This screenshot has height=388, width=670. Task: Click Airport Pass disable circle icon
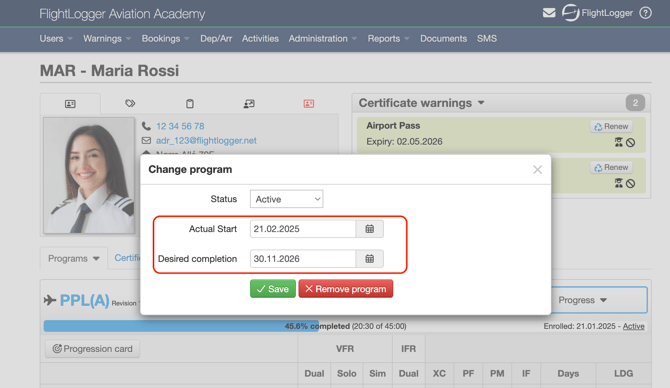click(630, 143)
